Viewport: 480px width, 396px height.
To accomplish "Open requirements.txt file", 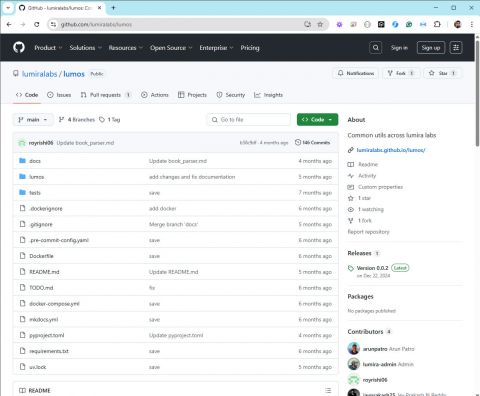I will pyautogui.click(x=49, y=351).
